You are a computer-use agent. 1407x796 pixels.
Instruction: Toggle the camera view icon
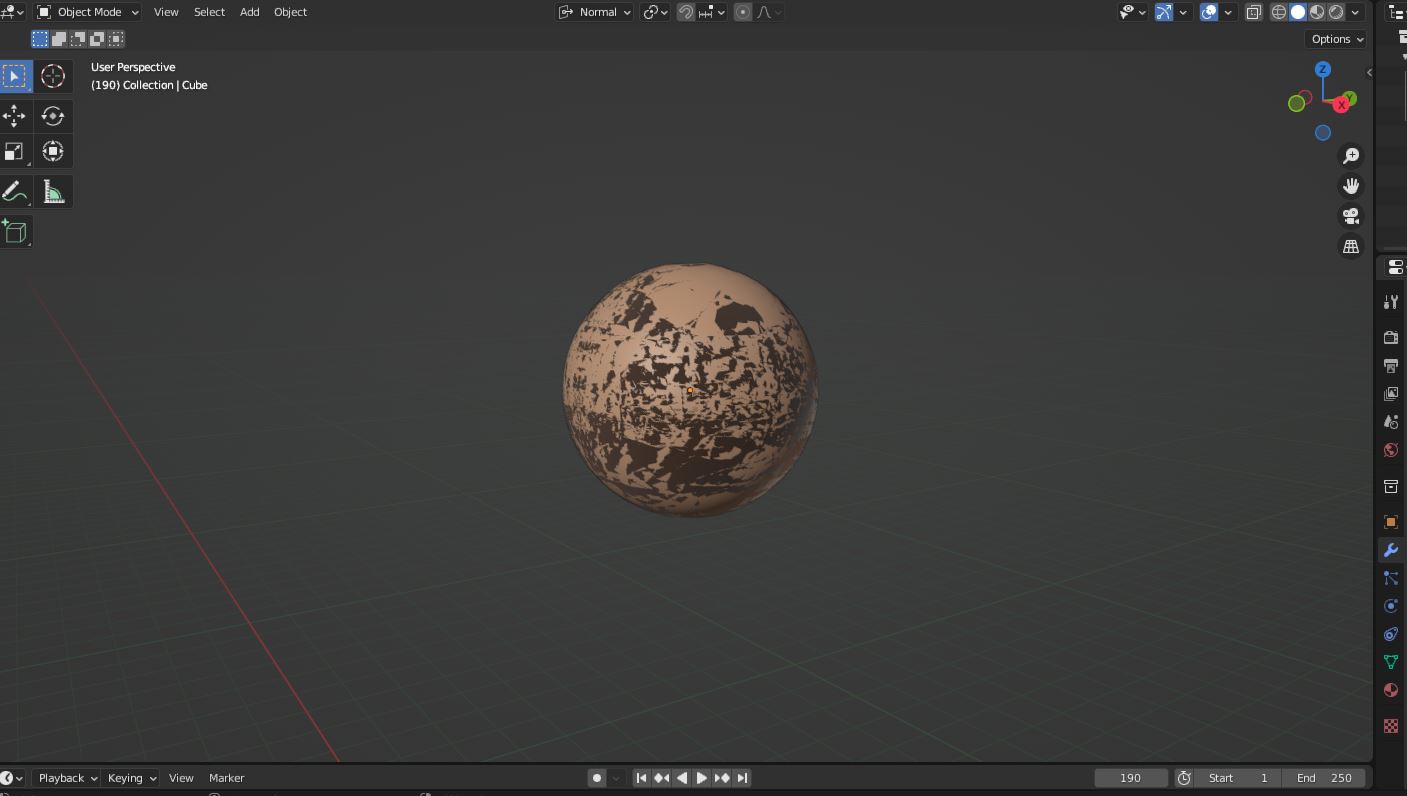click(1351, 216)
